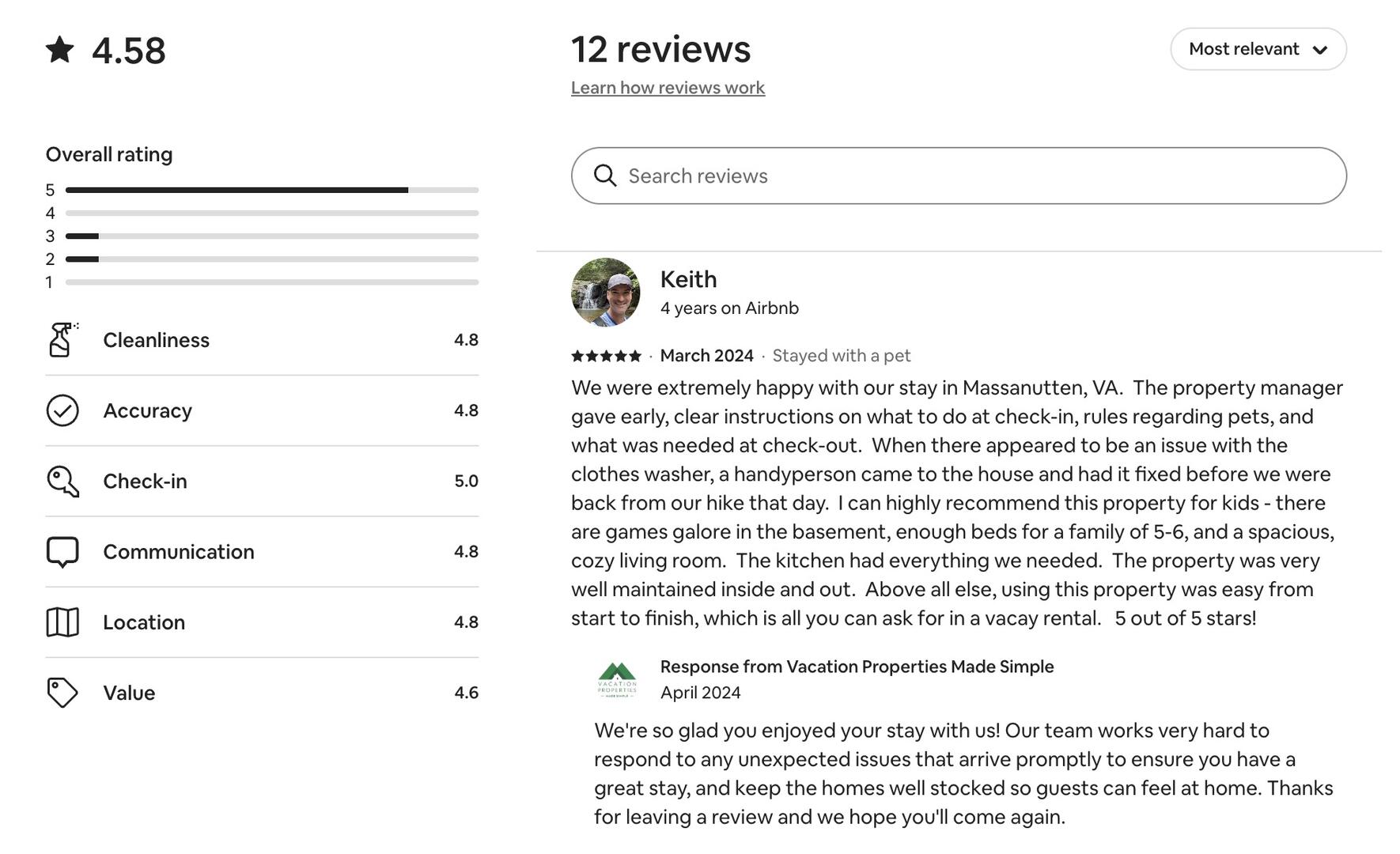The height and width of the screenshot is (854, 1400).
Task: Open Learn how reviews work link
Action: point(668,88)
